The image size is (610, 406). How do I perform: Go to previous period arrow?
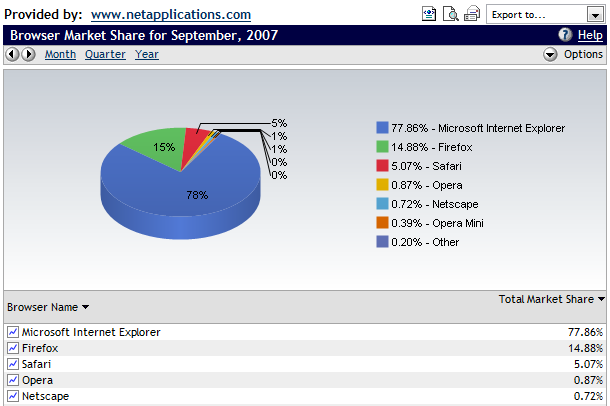coord(12,54)
